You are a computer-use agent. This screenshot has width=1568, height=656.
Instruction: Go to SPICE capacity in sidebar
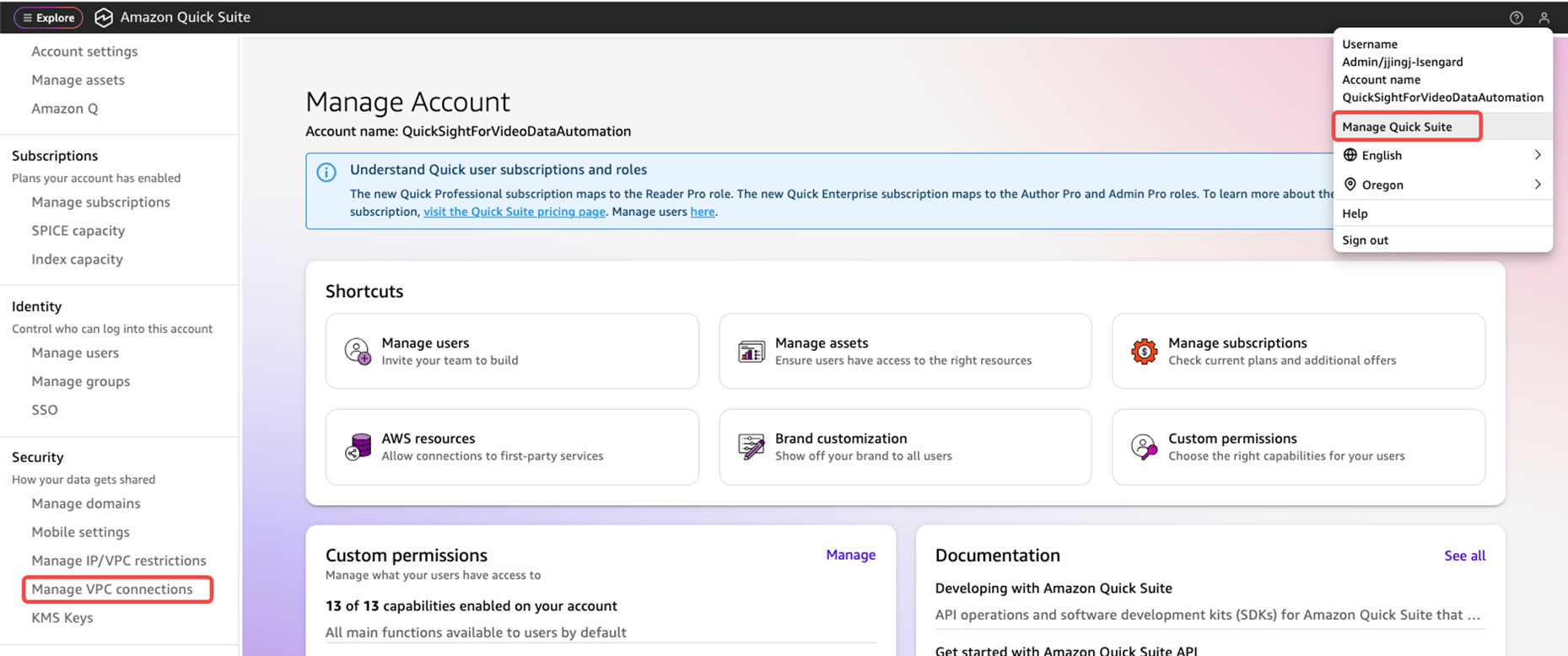click(78, 231)
